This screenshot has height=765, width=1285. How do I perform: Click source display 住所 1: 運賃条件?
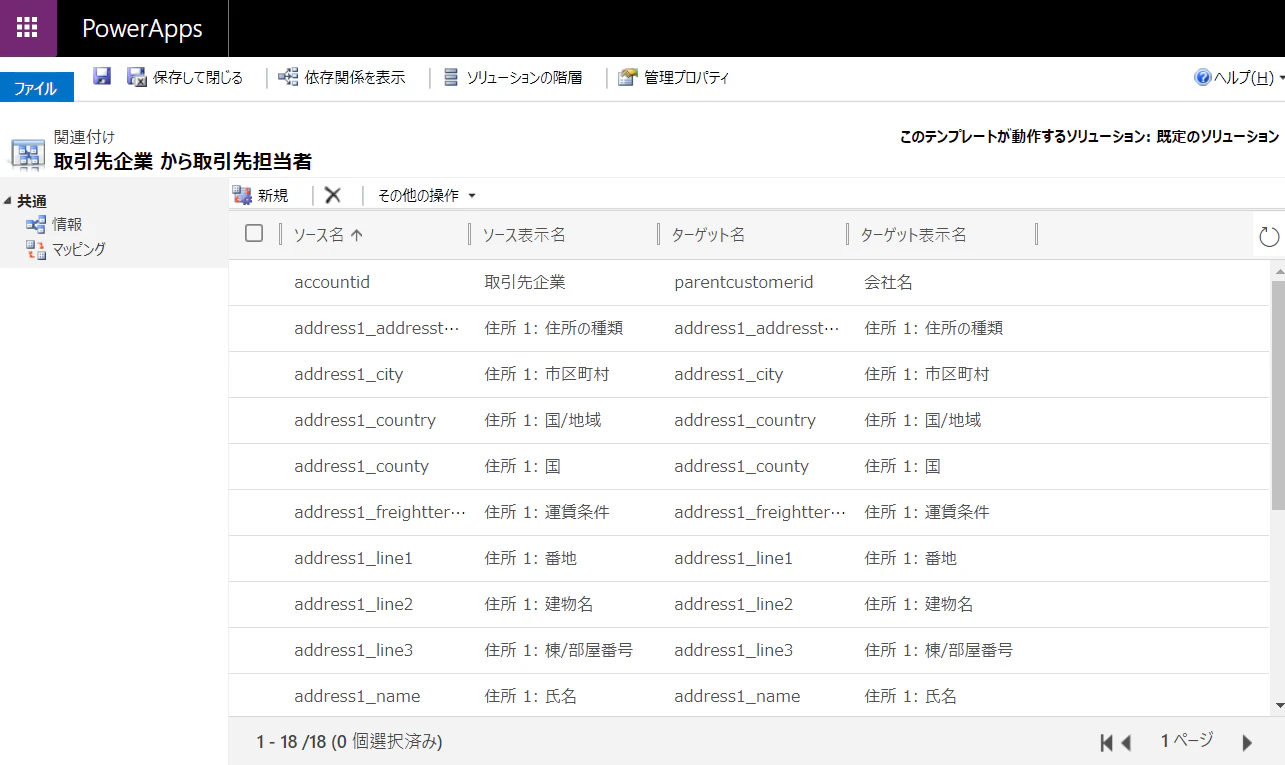pos(547,512)
